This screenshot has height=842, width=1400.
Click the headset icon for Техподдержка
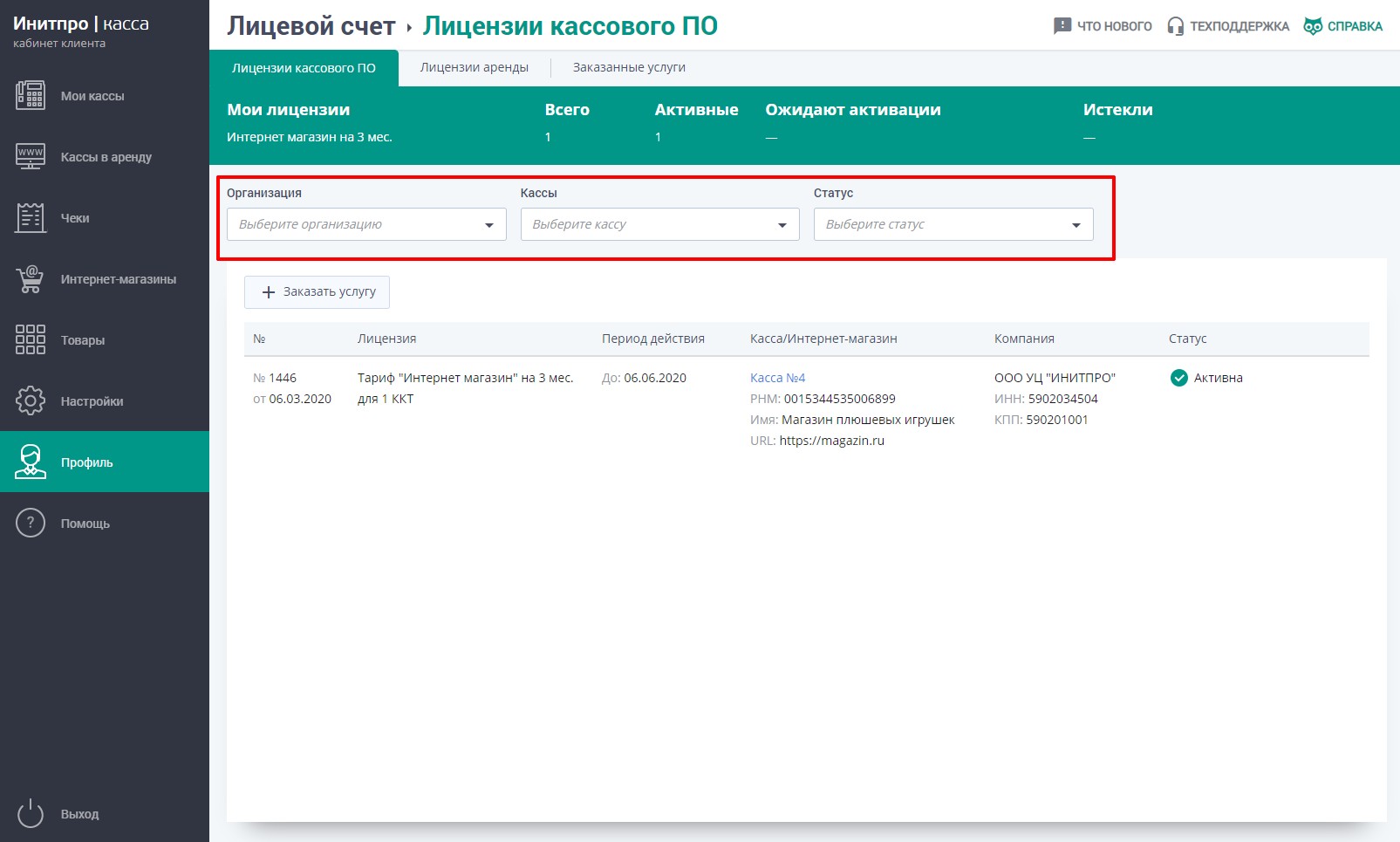click(x=1176, y=26)
